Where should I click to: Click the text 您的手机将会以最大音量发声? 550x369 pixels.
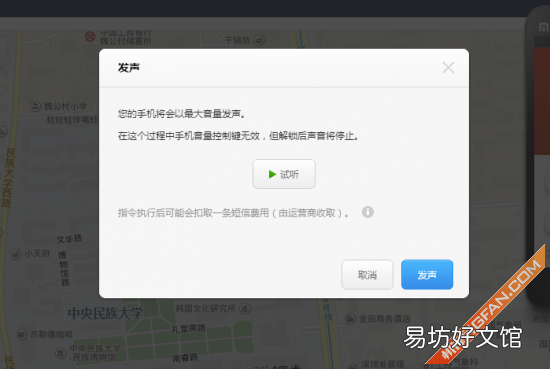tap(181, 114)
